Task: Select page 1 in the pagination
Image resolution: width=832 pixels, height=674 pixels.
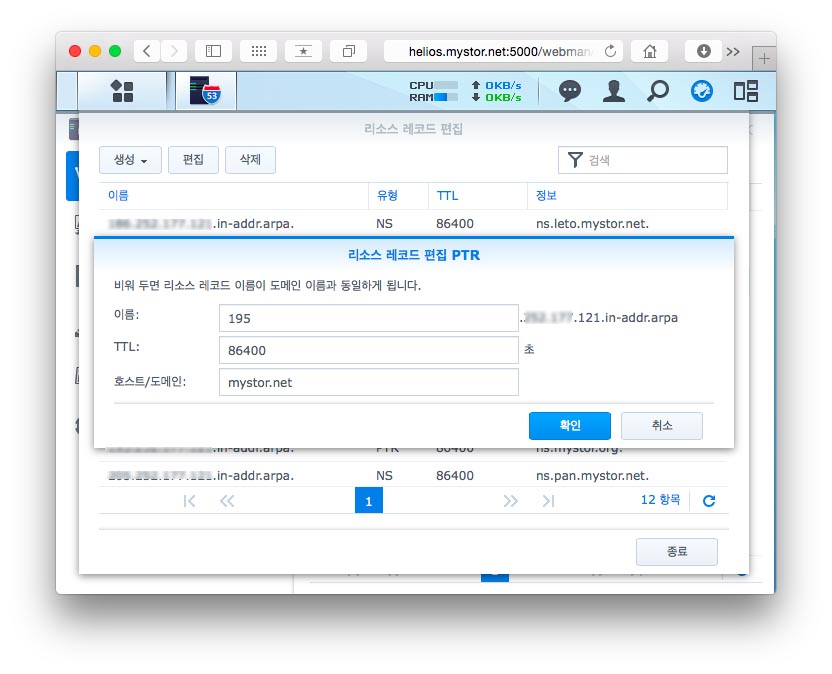Action: [x=368, y=501]
